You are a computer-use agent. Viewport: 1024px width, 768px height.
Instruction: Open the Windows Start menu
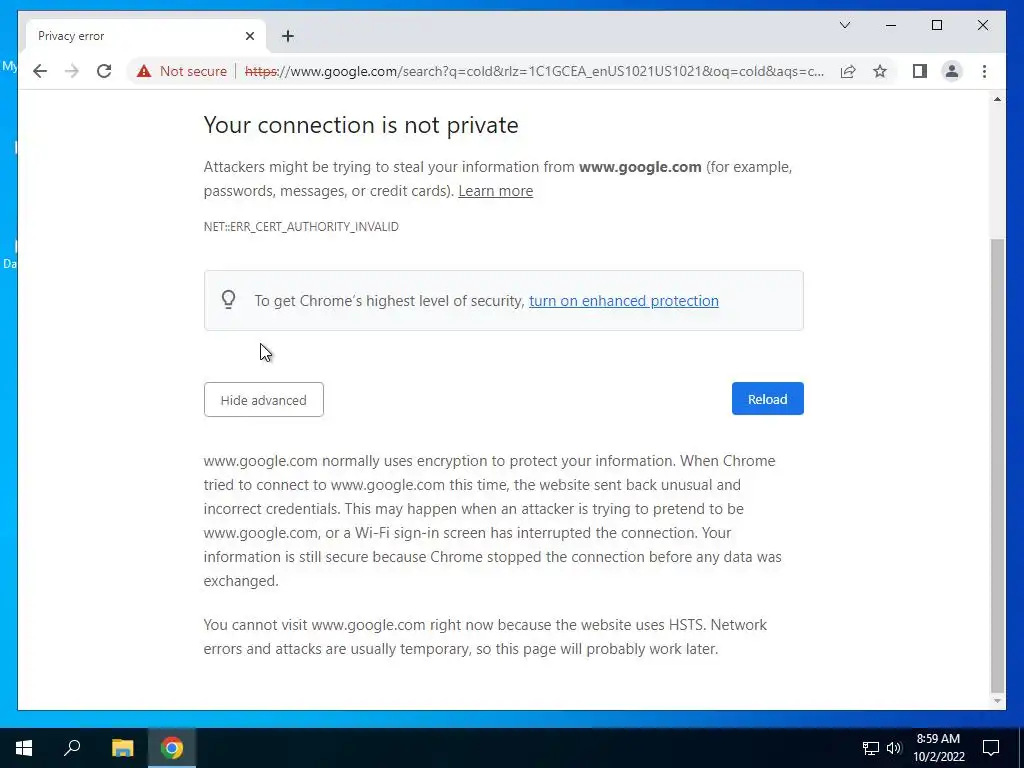tap(24, 748)
